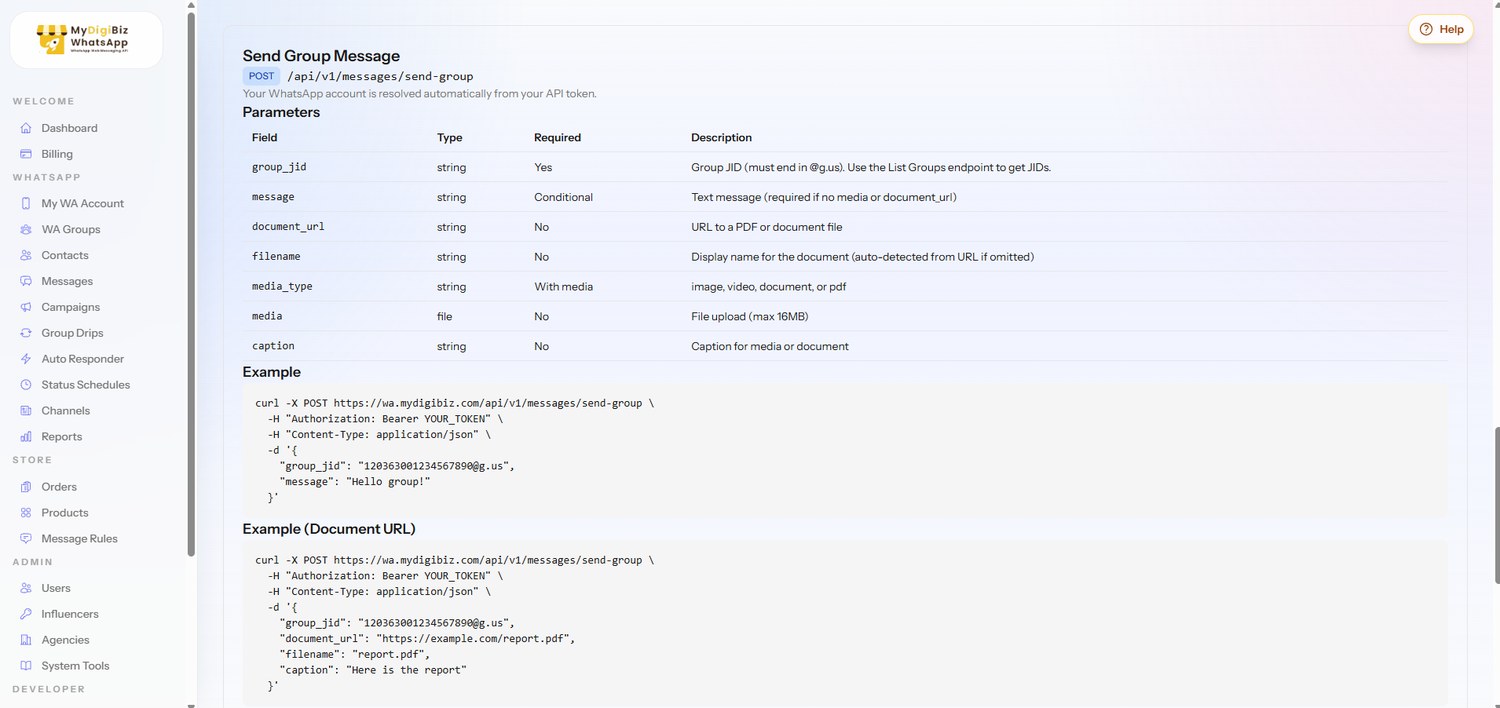
Task: Click the WA Groups people icon
Action: pos(26,229)
